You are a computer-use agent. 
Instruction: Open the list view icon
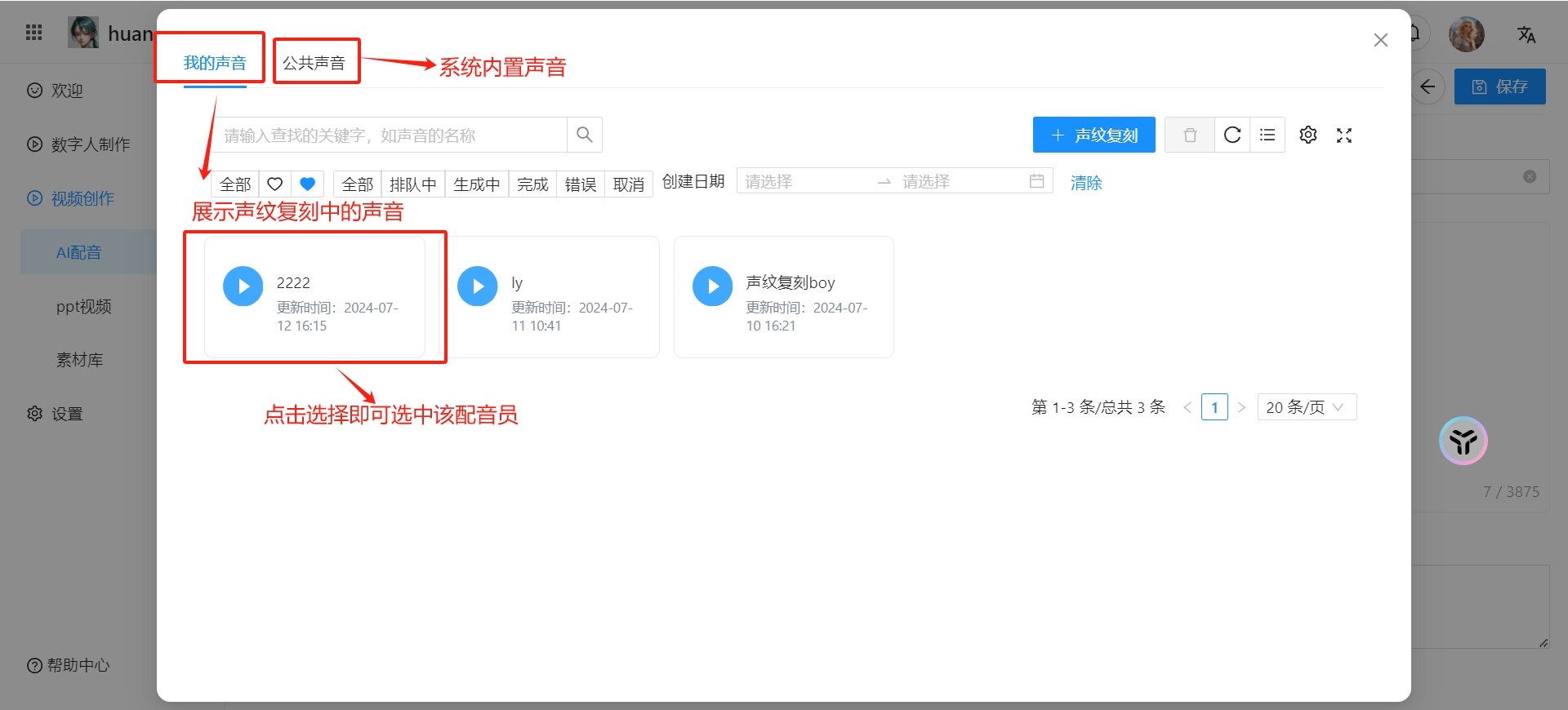tap(1267, 135)
